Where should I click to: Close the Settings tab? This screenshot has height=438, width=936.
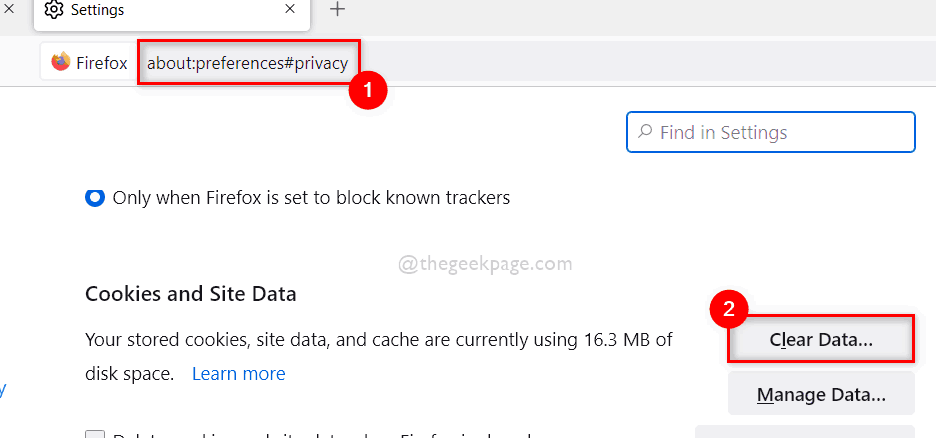tap(290, 9)
